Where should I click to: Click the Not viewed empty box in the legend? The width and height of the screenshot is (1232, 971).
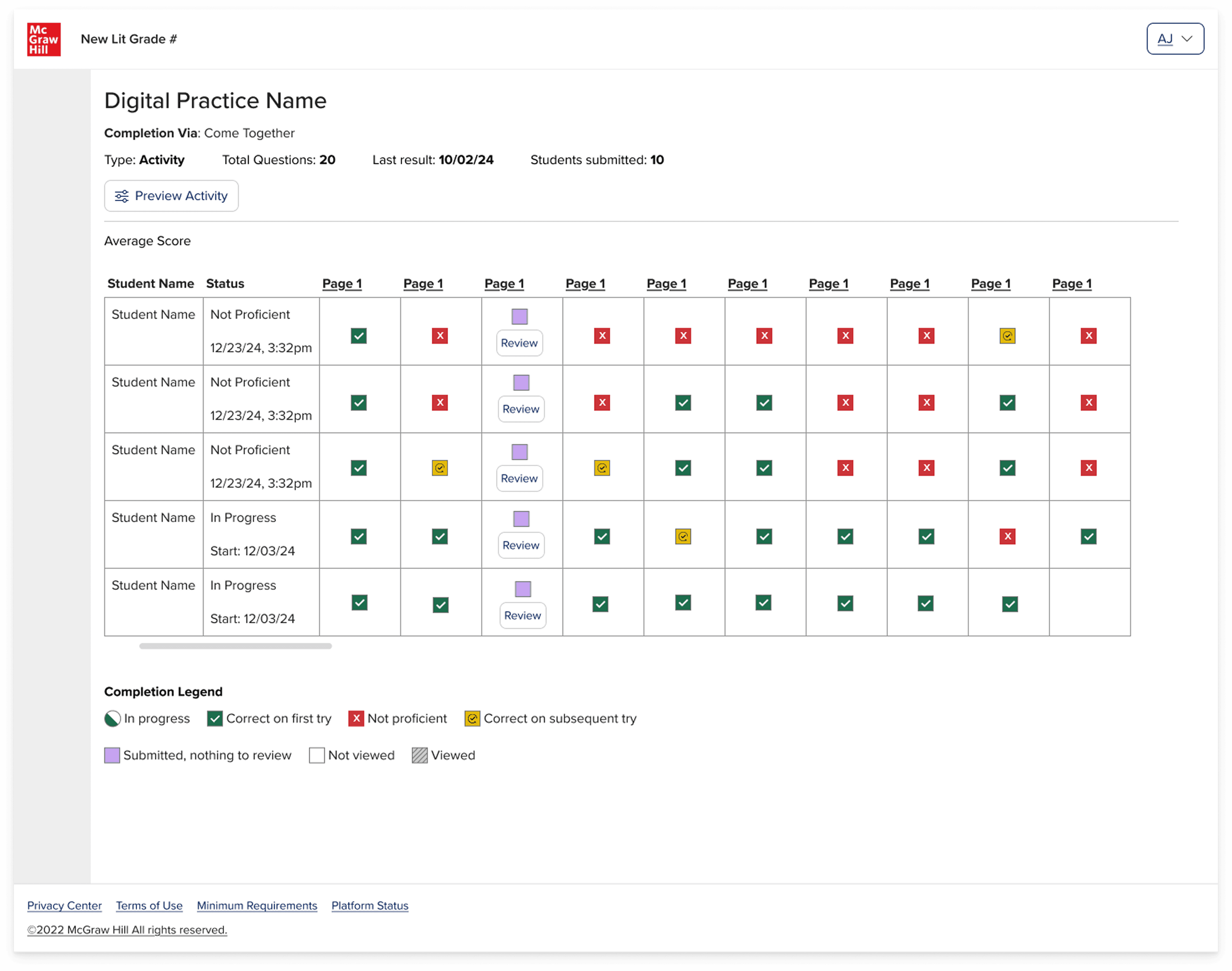coord(317,755)
